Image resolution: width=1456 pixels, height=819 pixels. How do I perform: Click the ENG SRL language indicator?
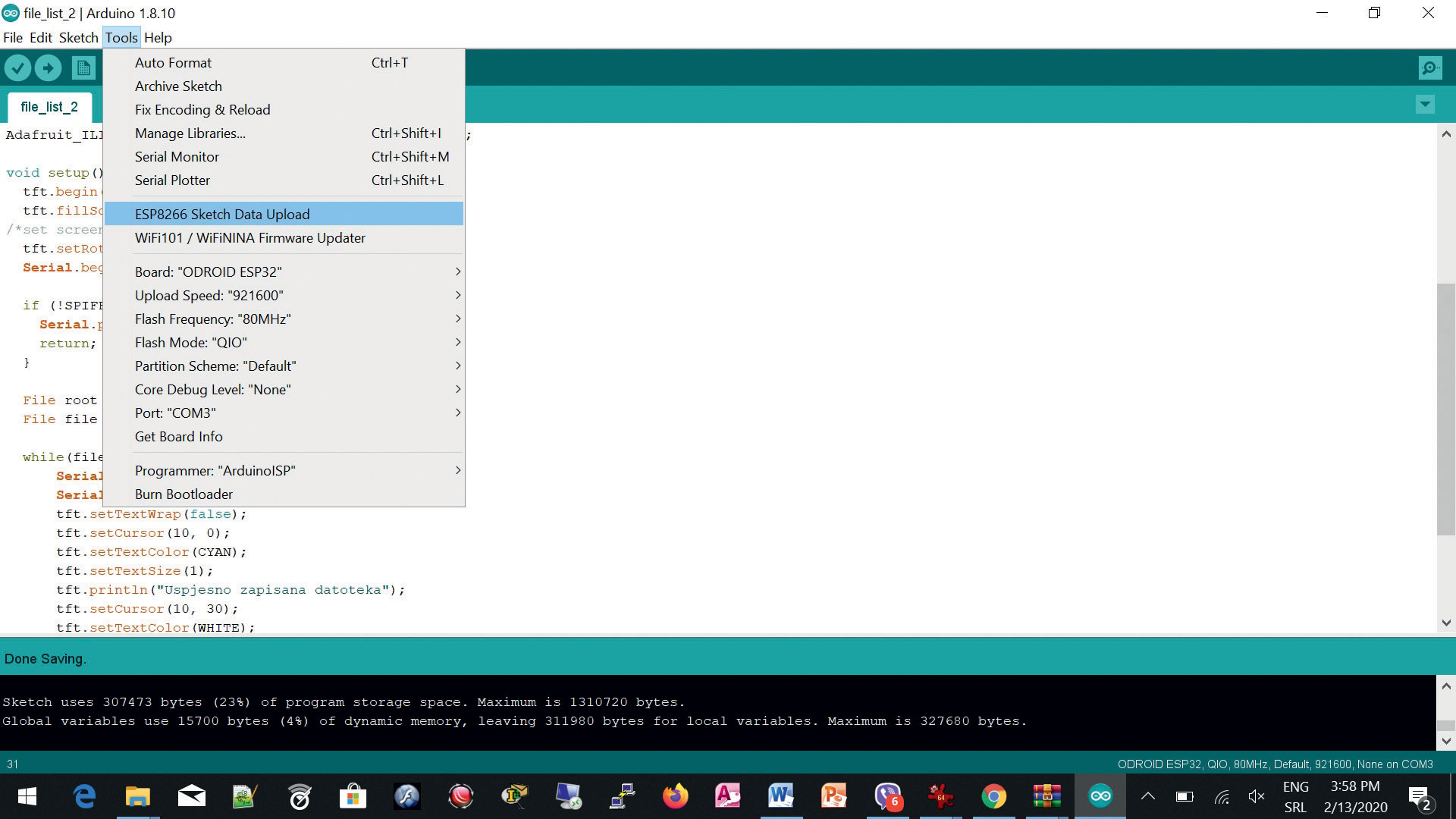[x=1295, y=797]
